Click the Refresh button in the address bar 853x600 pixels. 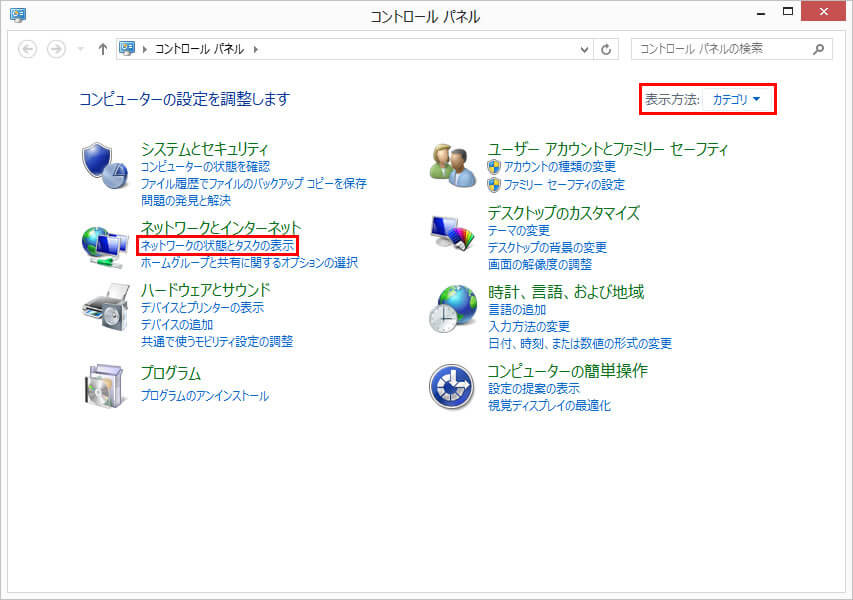pos(606,50)
